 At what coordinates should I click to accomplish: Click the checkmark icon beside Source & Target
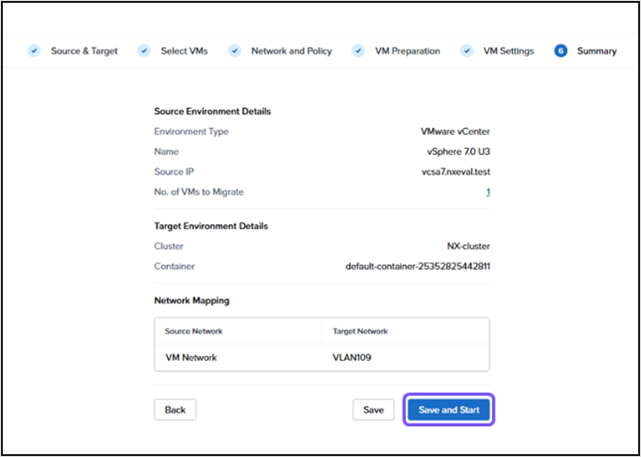[x=35, y=51]
